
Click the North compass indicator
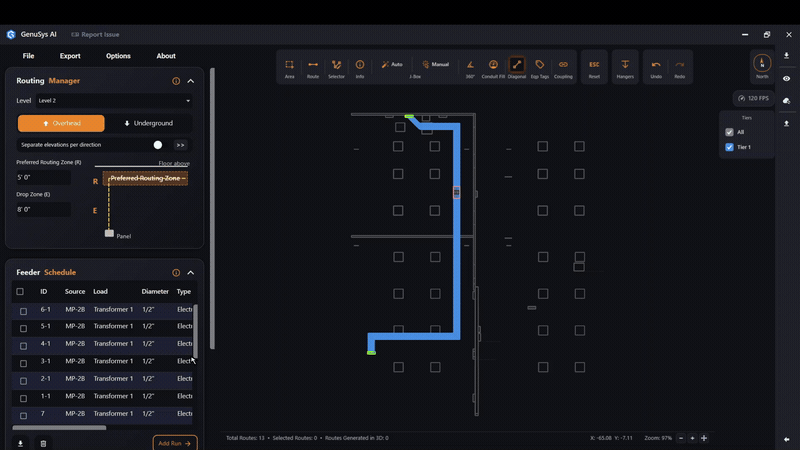tap(762, 65)
